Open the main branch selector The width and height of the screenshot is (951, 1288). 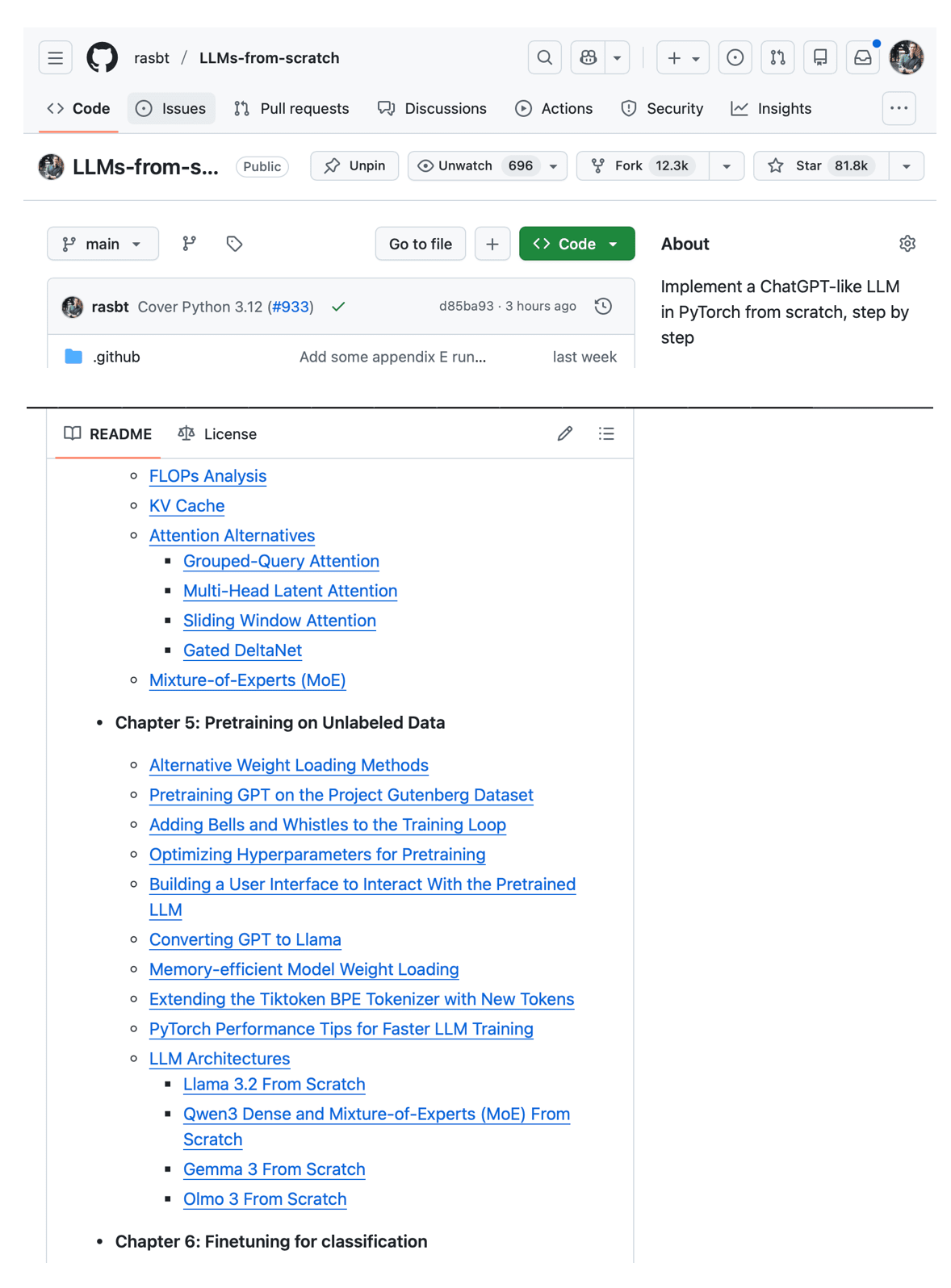coord(103,244)
